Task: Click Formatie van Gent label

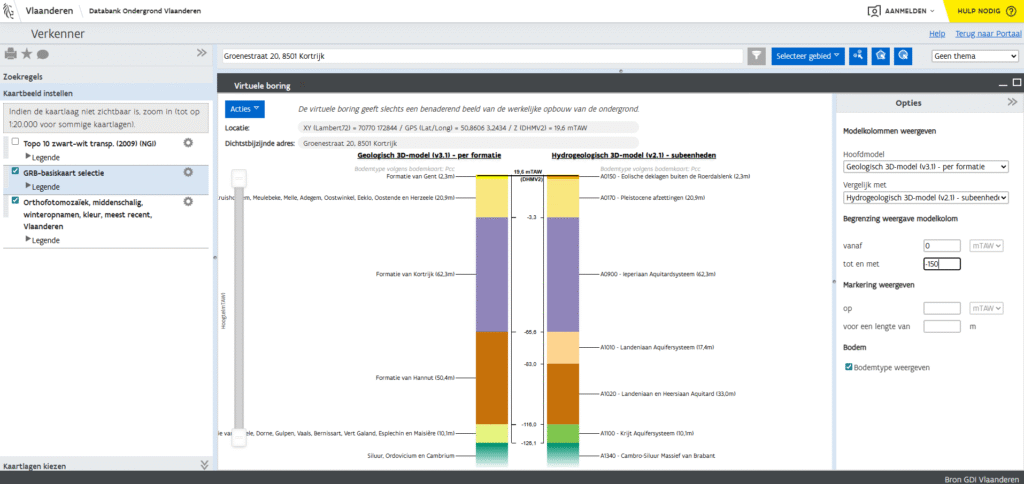Action: [x=420, y=176]
